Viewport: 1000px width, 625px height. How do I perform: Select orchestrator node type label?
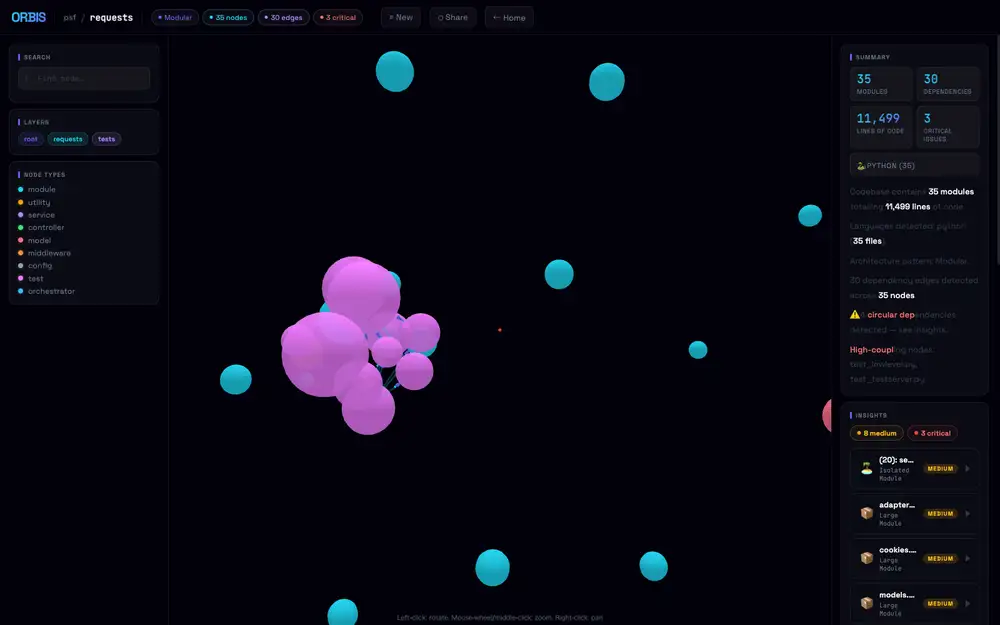[51, 291]
